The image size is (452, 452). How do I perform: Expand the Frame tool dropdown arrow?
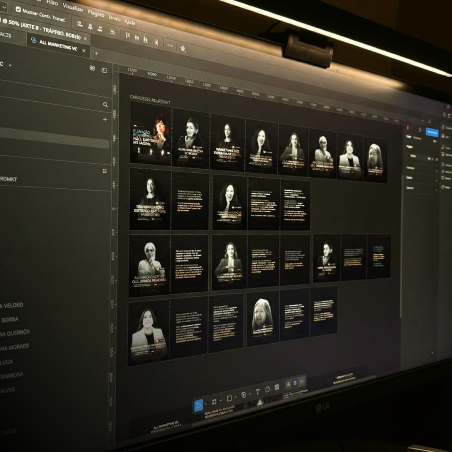[221, 400]
